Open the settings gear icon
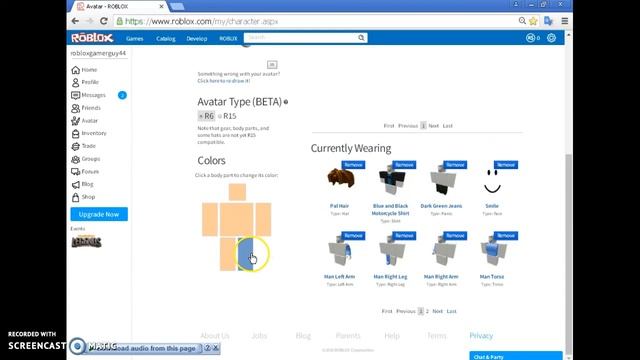The image size is (640, 360). point(551,38)
